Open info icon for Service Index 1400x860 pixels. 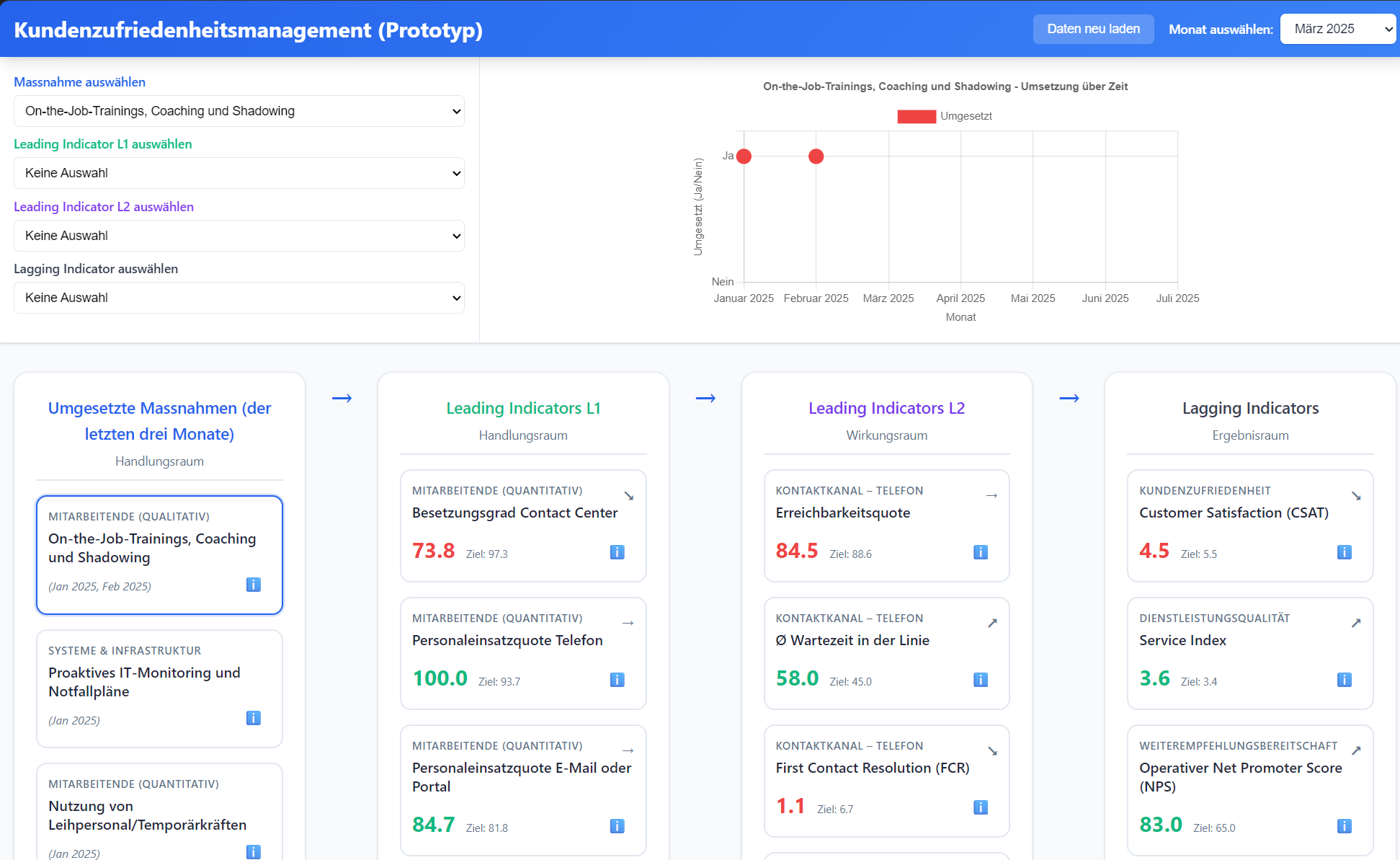(1344, 680)
